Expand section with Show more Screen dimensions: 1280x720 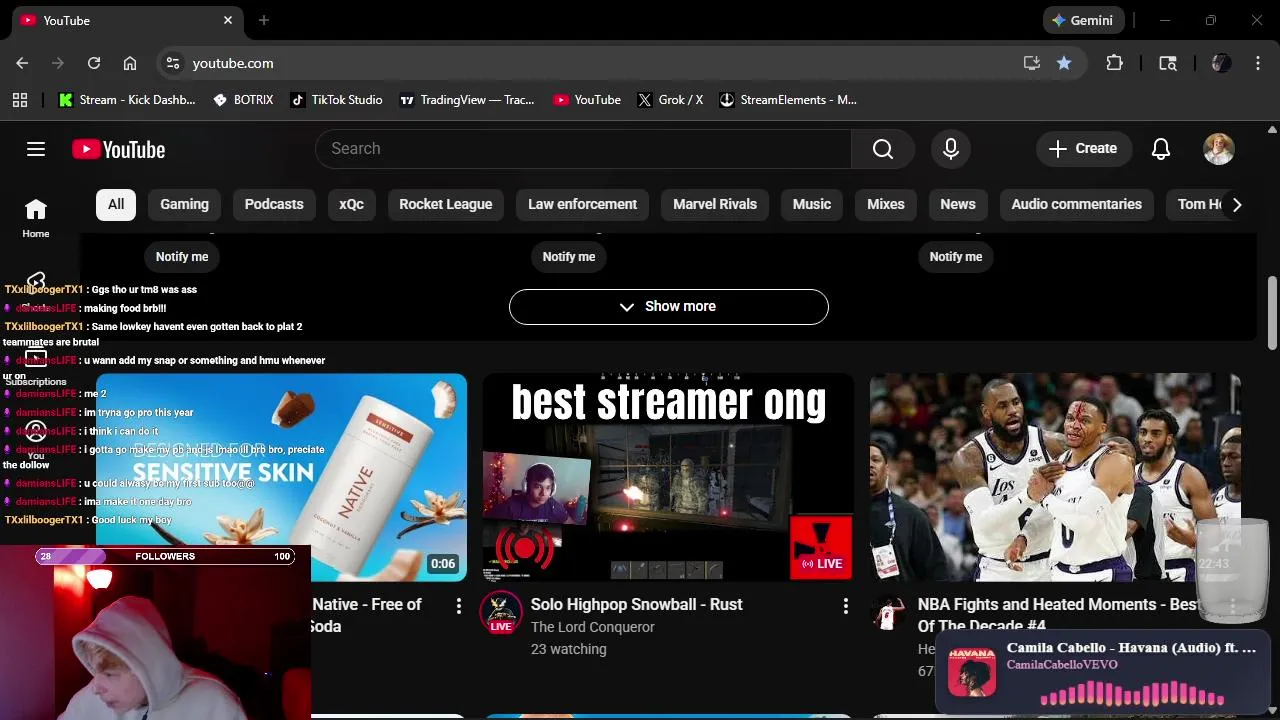click(669, 307)
